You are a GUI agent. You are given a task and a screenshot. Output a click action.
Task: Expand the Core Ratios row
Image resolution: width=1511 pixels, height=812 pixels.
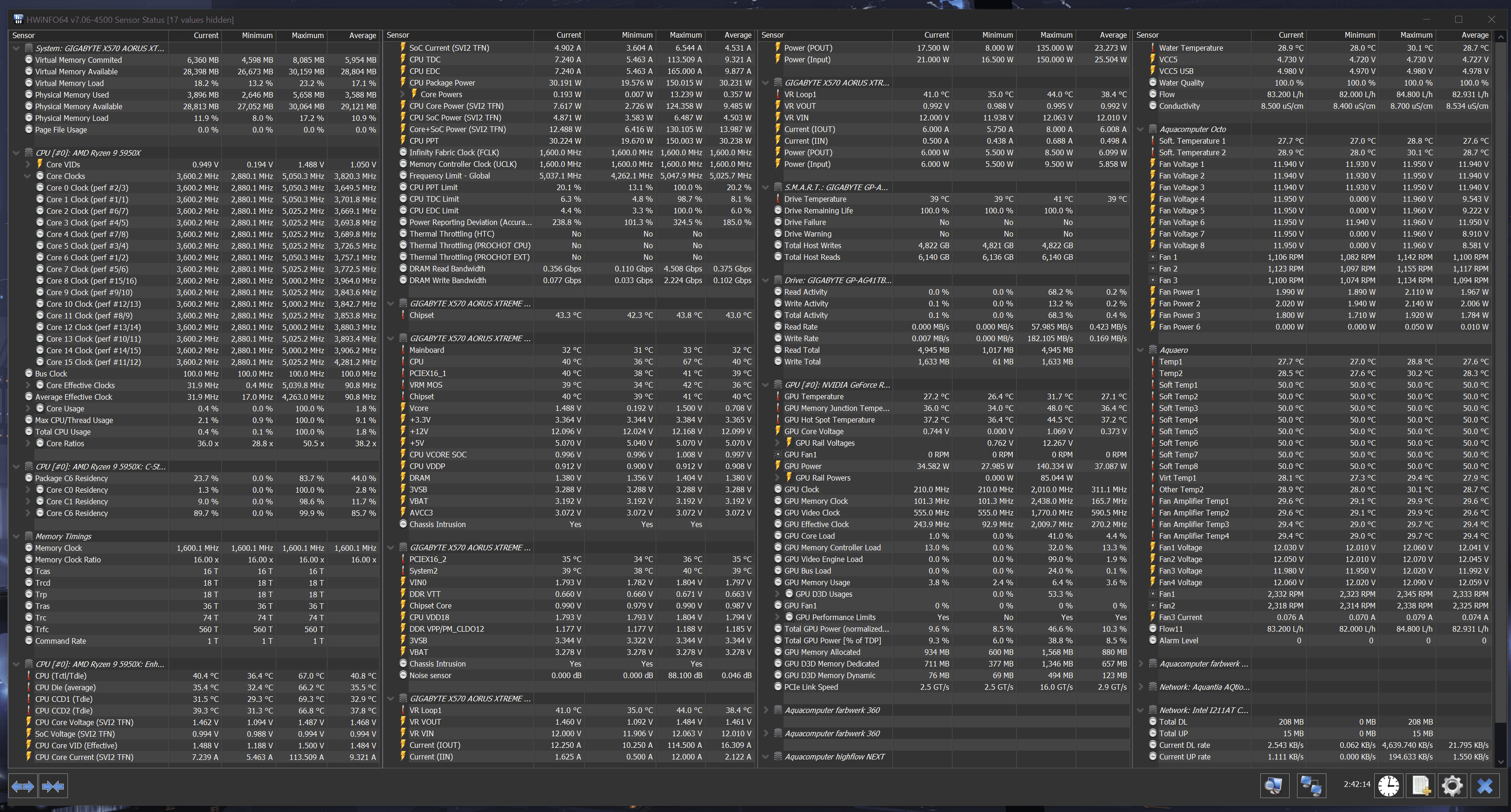click(x=27, y=443)
